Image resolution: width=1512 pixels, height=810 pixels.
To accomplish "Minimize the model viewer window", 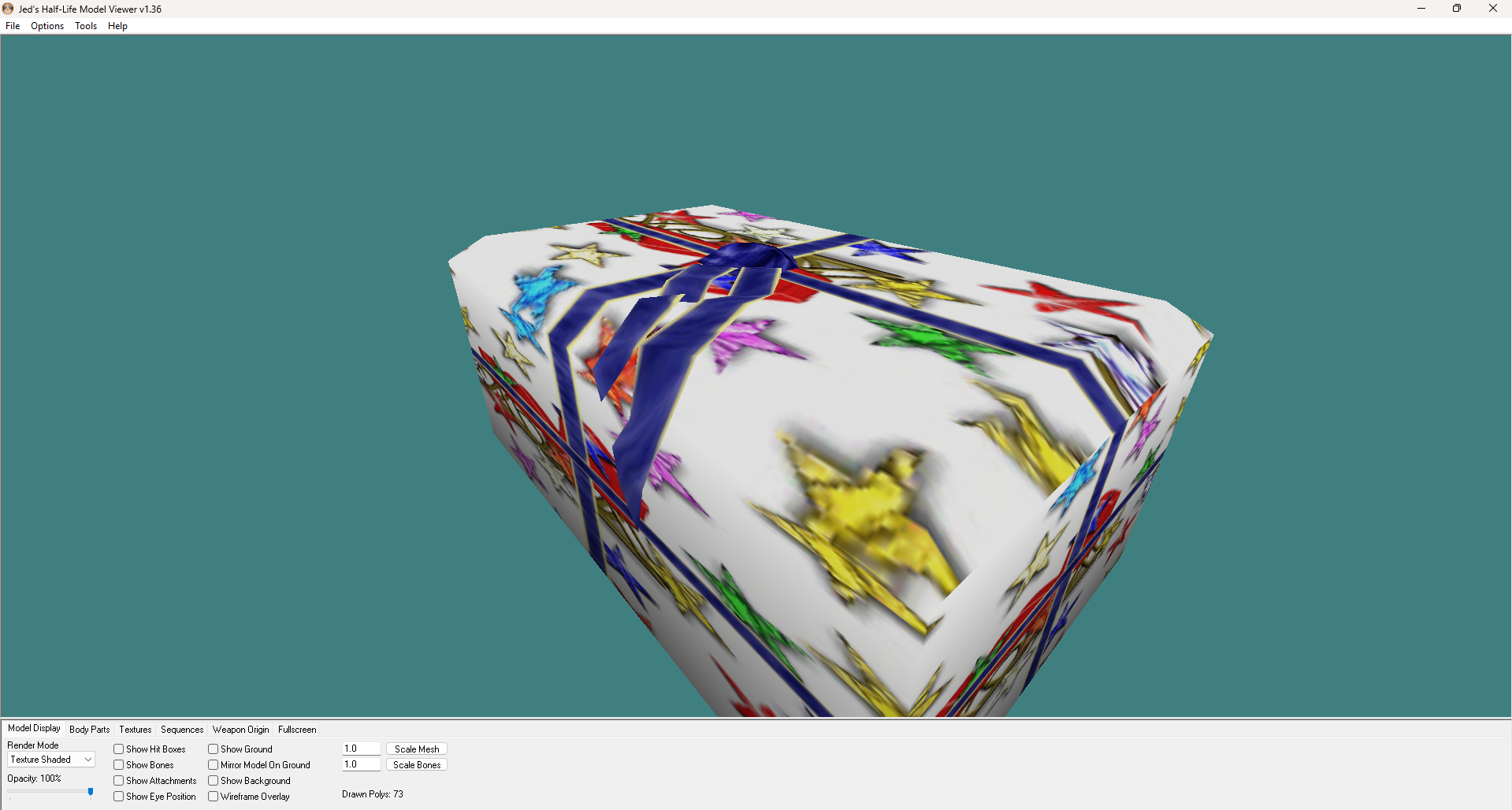I will (1421, 9).
